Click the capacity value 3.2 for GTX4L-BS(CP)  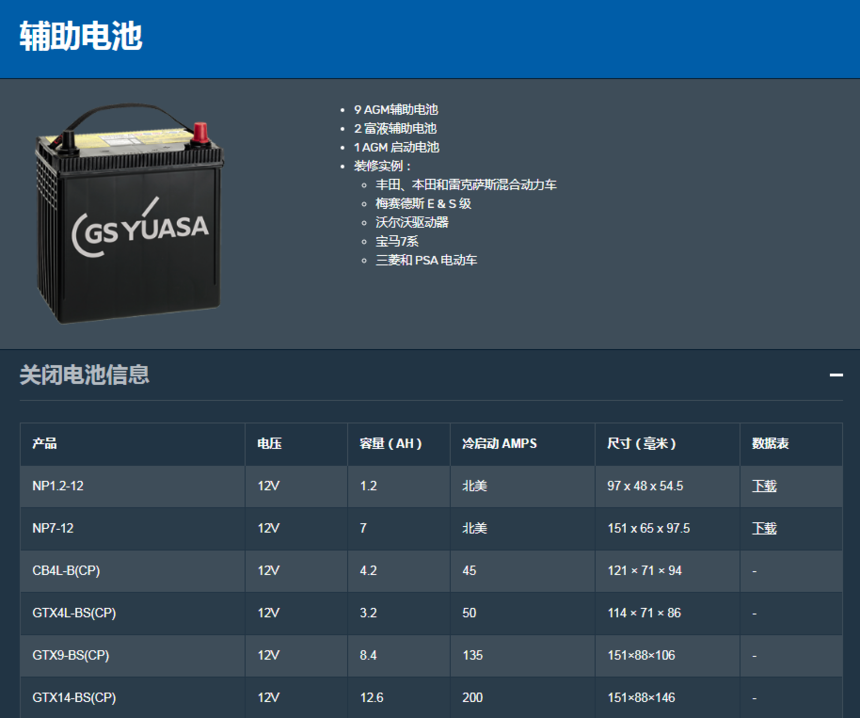click(x=369, y=613)
